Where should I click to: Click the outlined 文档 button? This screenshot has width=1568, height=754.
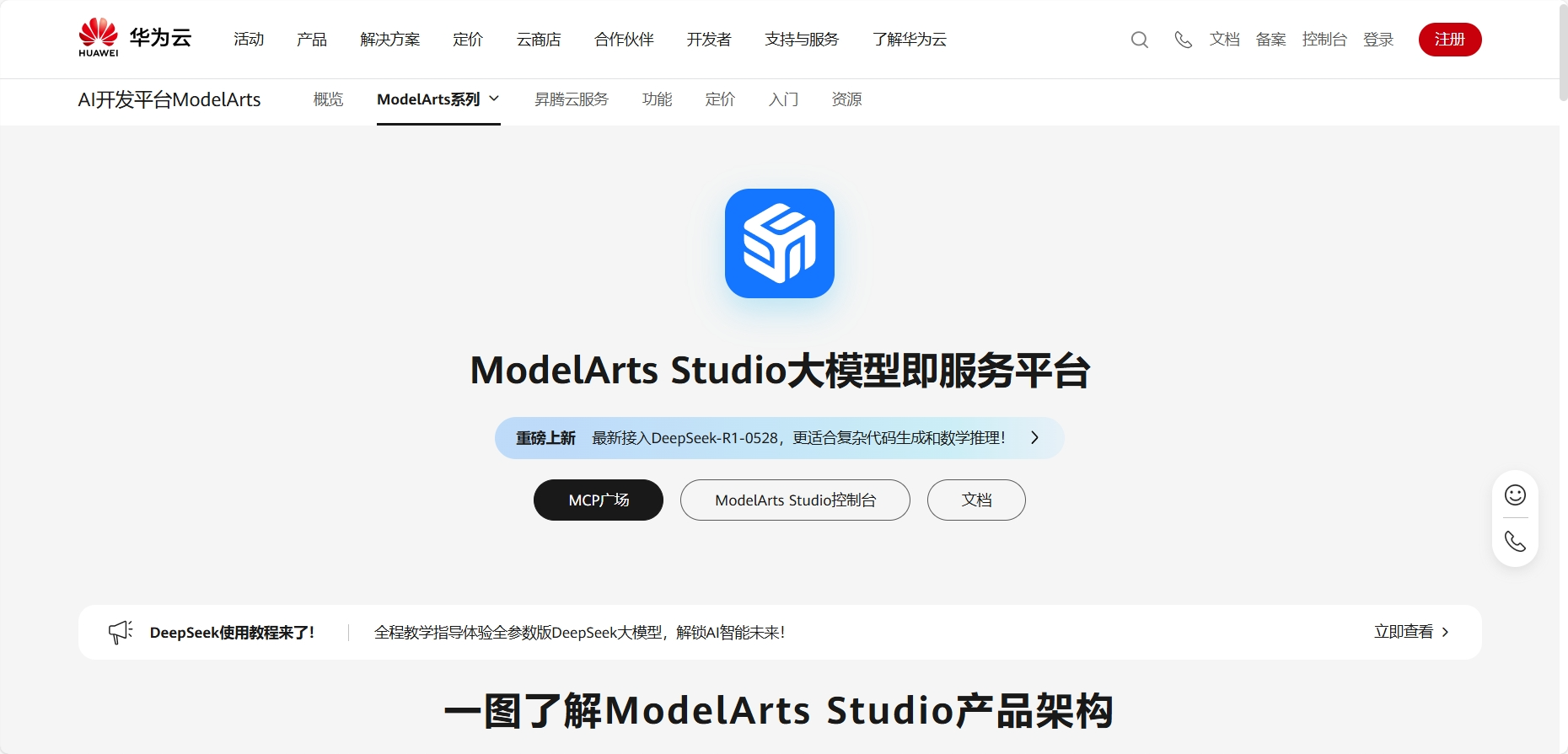coord(976,500)
